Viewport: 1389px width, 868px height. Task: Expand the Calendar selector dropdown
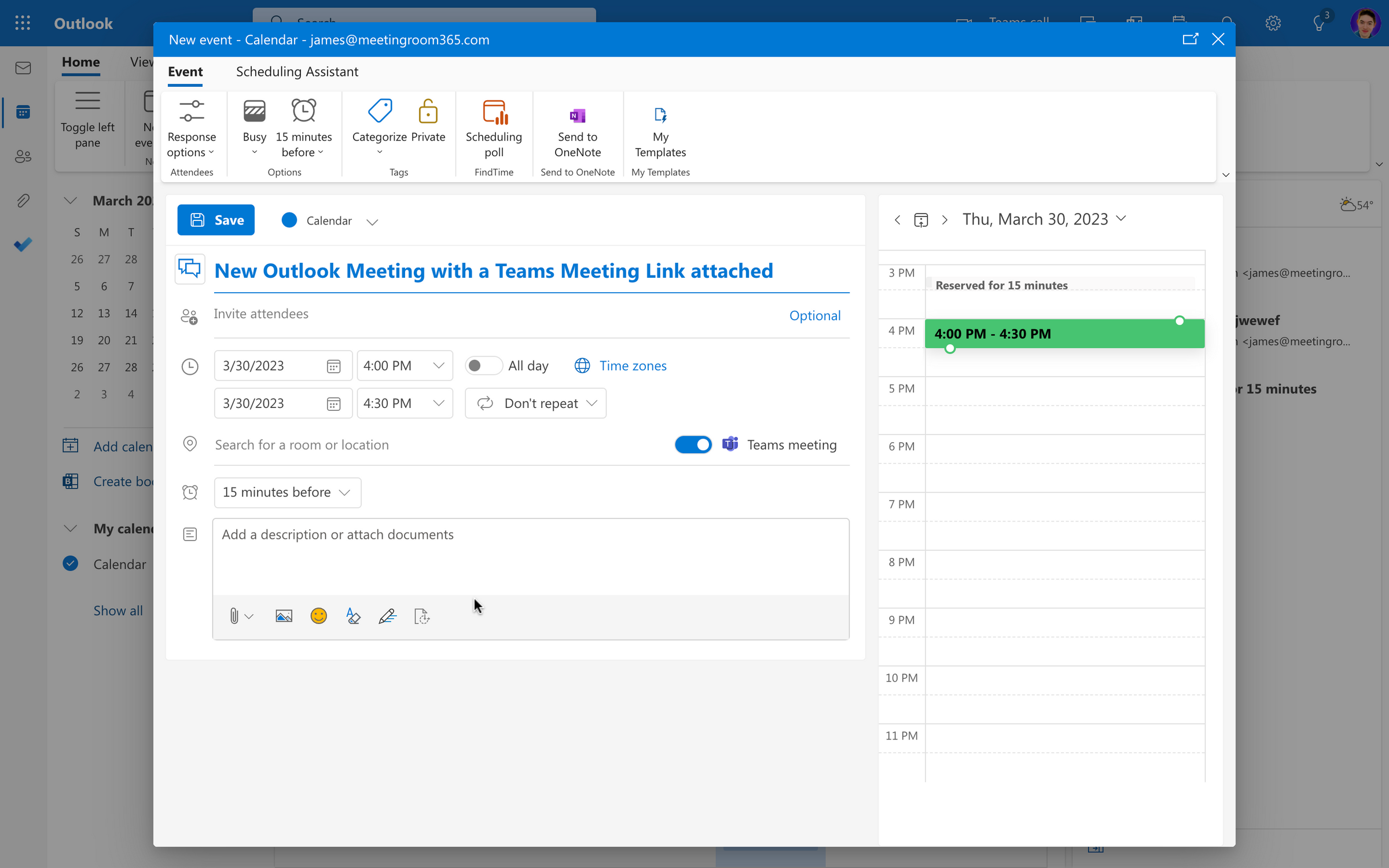[x=372, y=221]
